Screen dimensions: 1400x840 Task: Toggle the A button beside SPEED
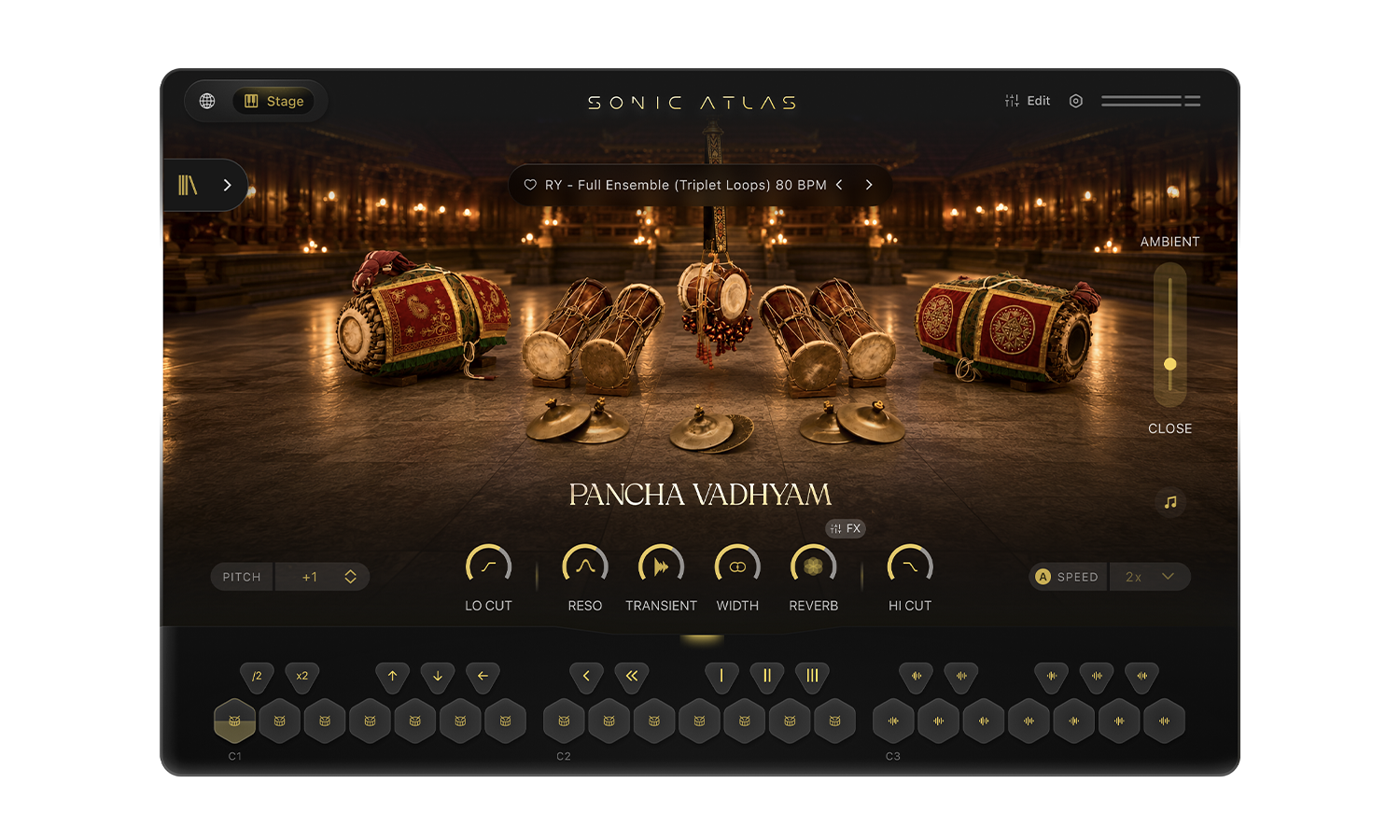(1043, 577)
